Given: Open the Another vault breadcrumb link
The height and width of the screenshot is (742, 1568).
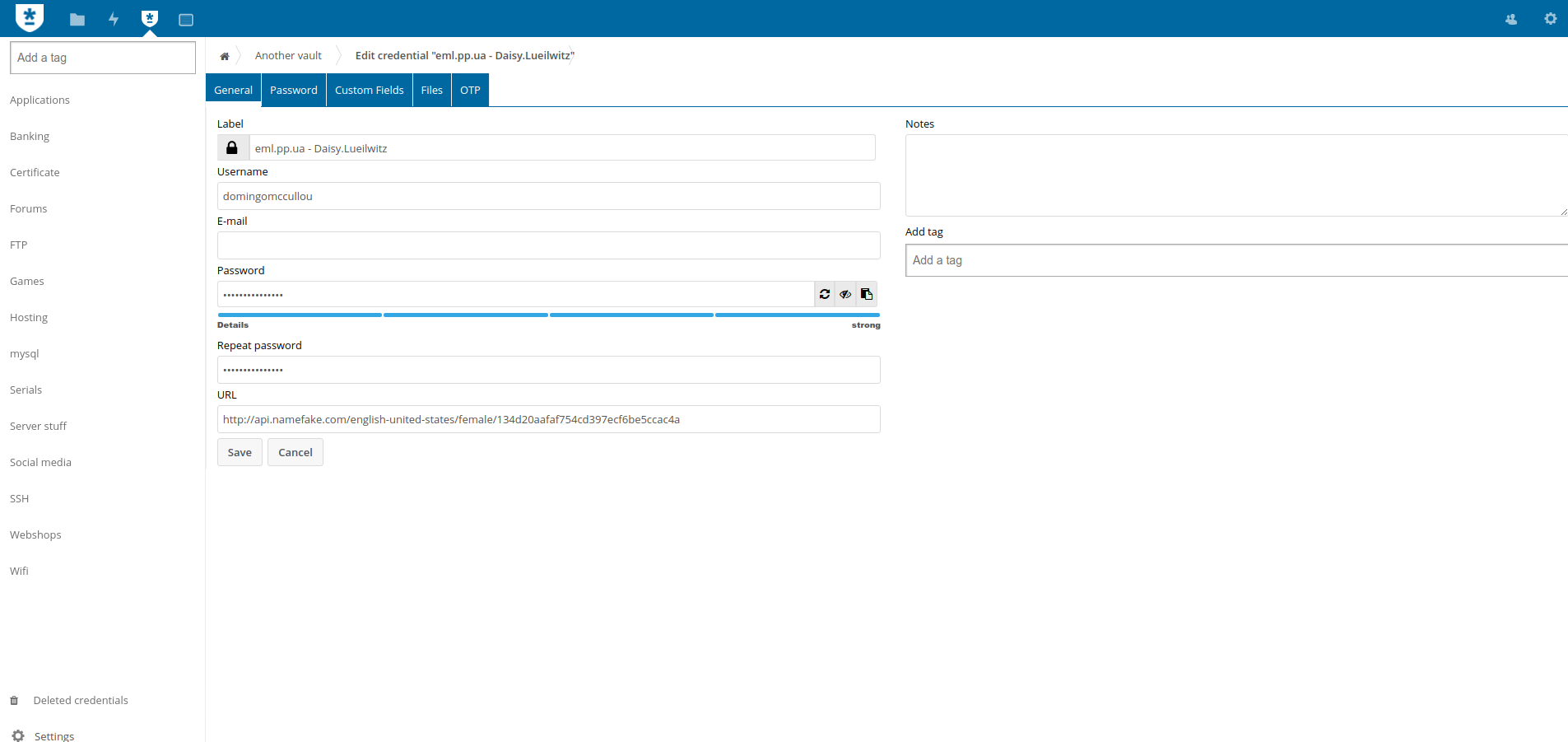Looking at the screenshot, I should (x=287, y=55).
